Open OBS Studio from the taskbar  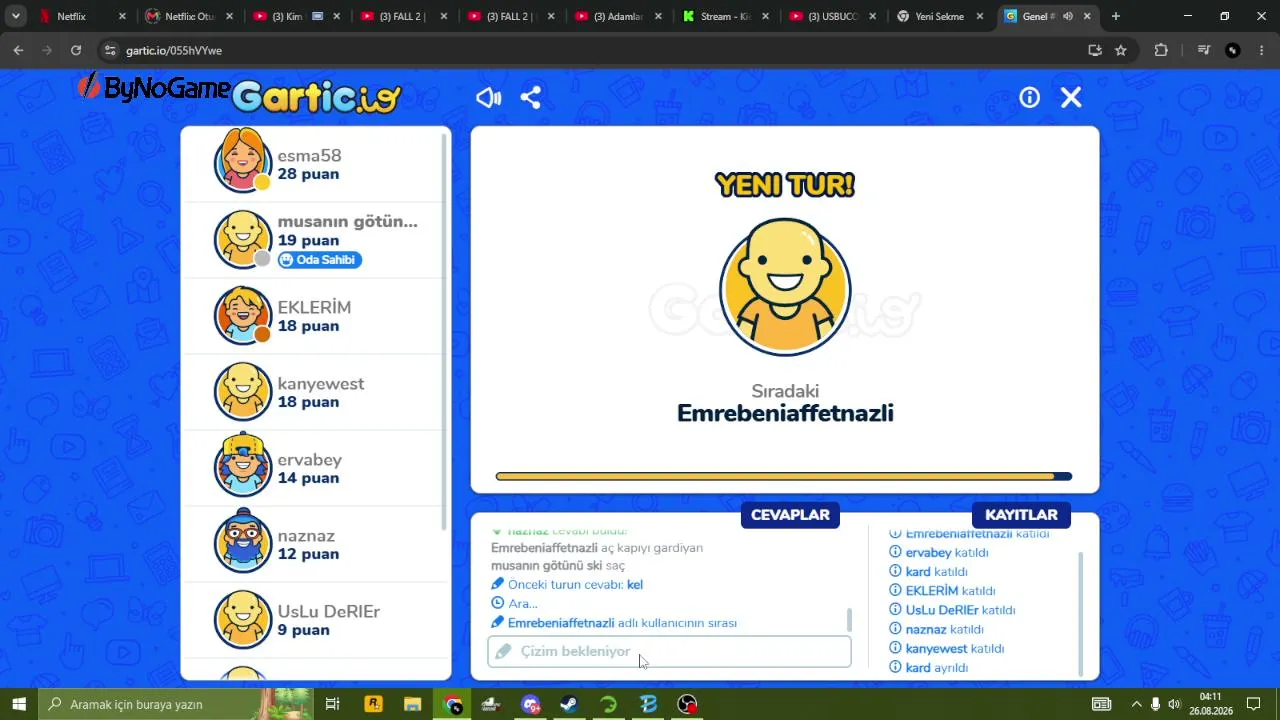(688, 704)
